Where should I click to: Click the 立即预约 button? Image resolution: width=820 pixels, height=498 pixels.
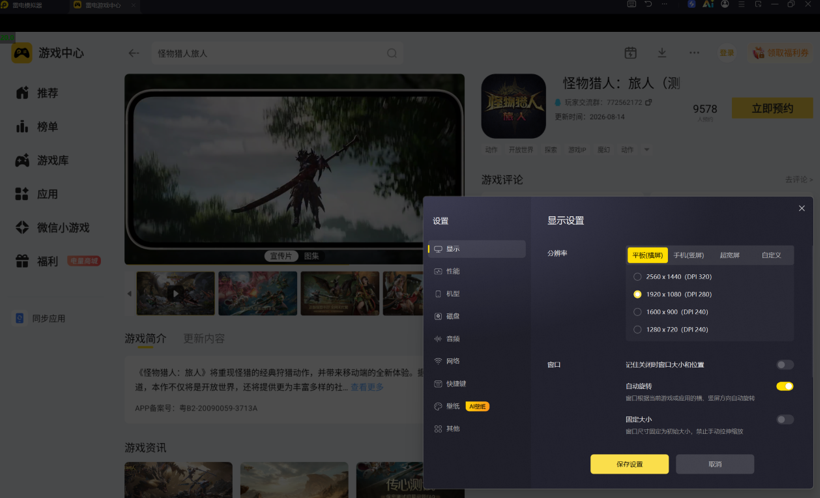772,108
